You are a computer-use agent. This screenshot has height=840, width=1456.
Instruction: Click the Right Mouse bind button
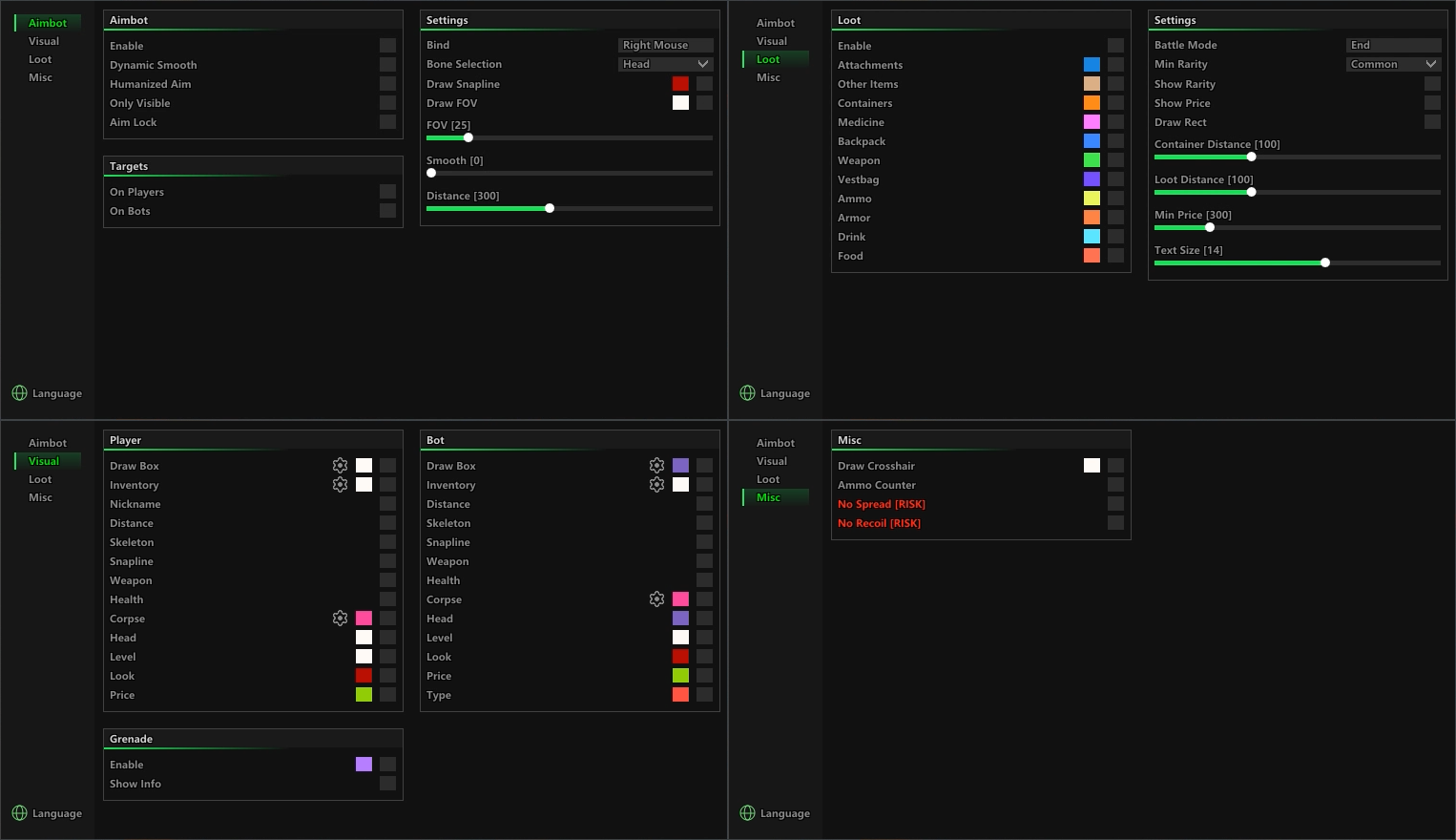point(666,45)
